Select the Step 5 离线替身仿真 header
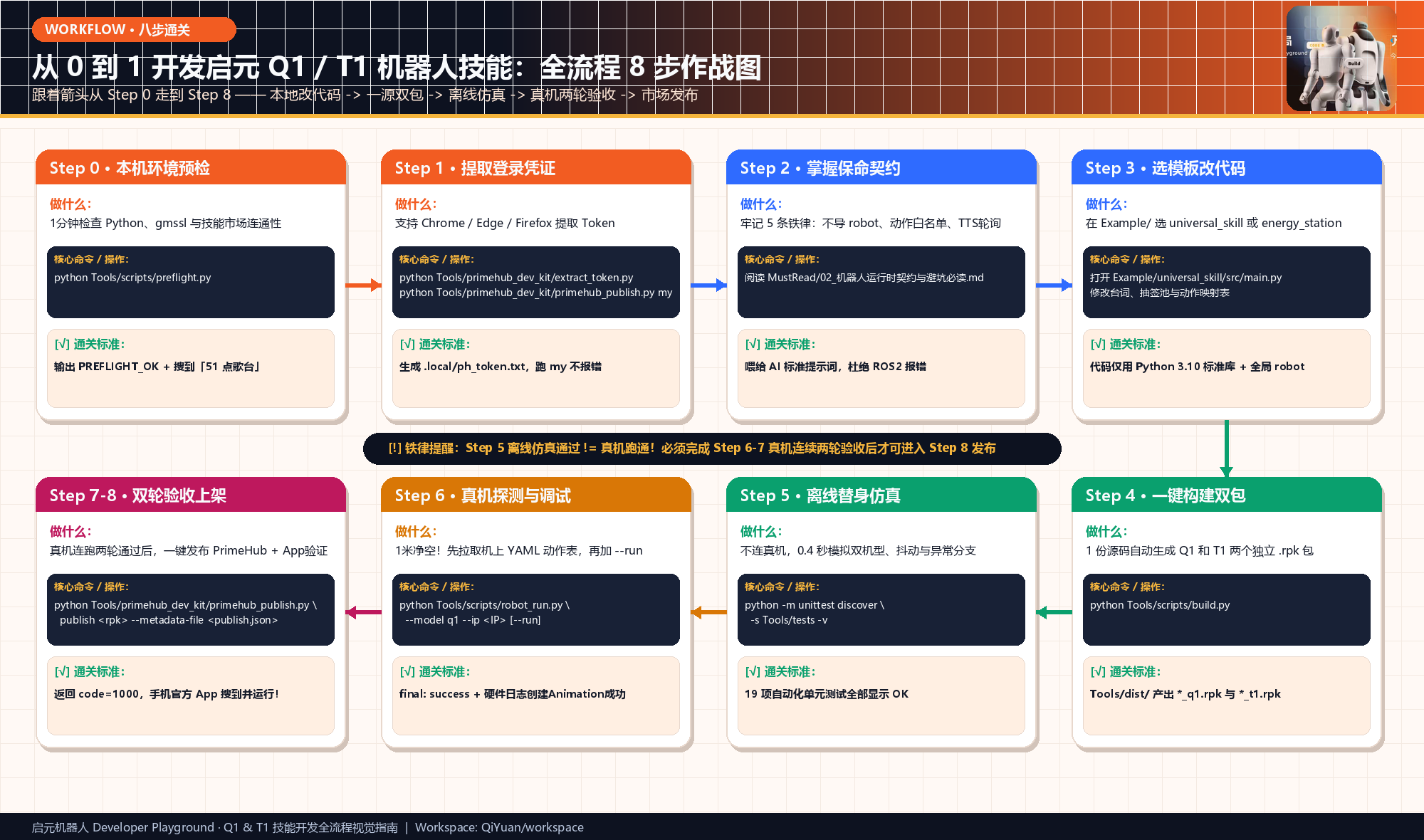 tap(881, 495)
